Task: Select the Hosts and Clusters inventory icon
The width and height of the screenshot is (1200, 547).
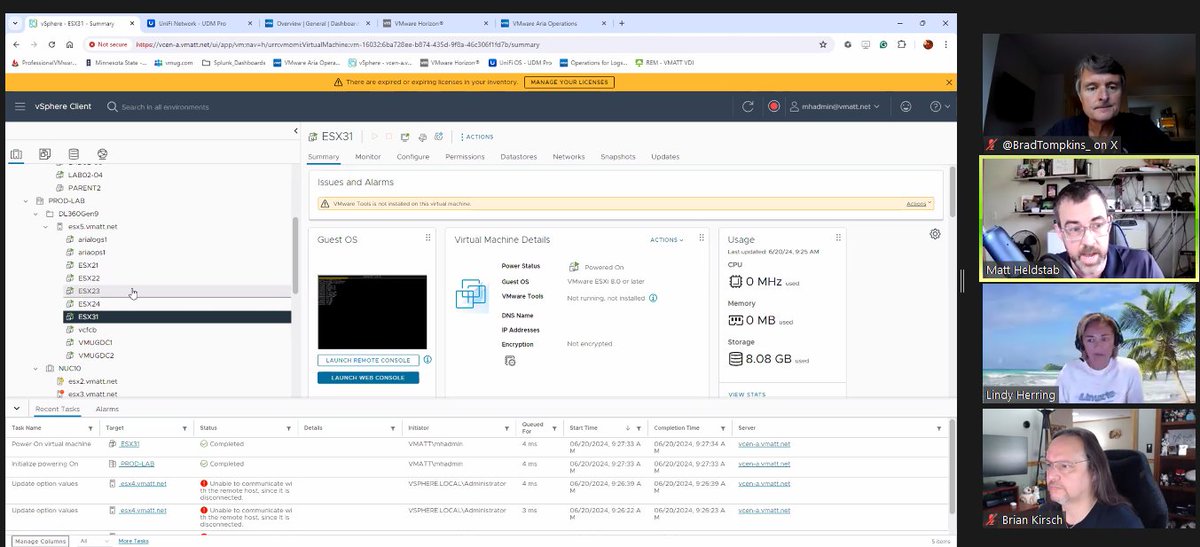Action: coord(16,154)
